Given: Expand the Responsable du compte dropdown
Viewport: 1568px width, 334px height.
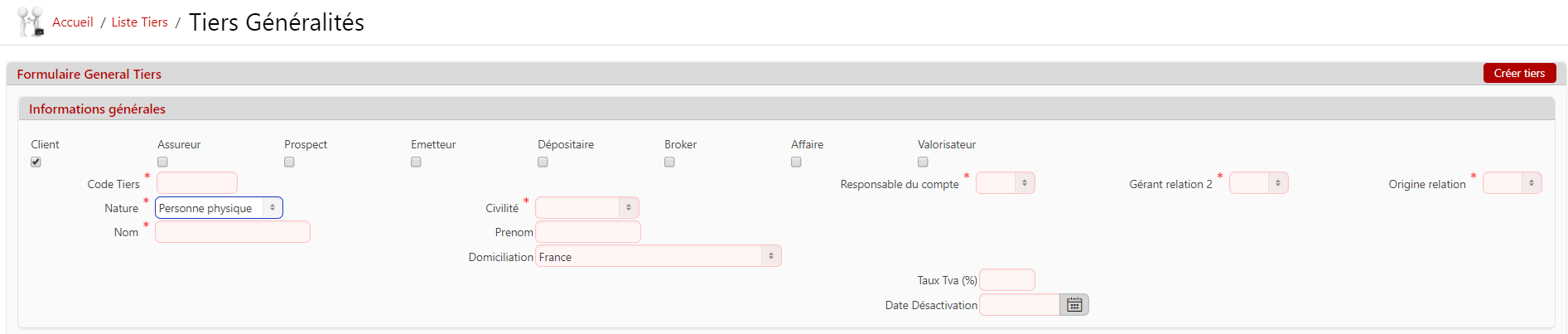Looking at the screenshot, I should pos(1005,183).
